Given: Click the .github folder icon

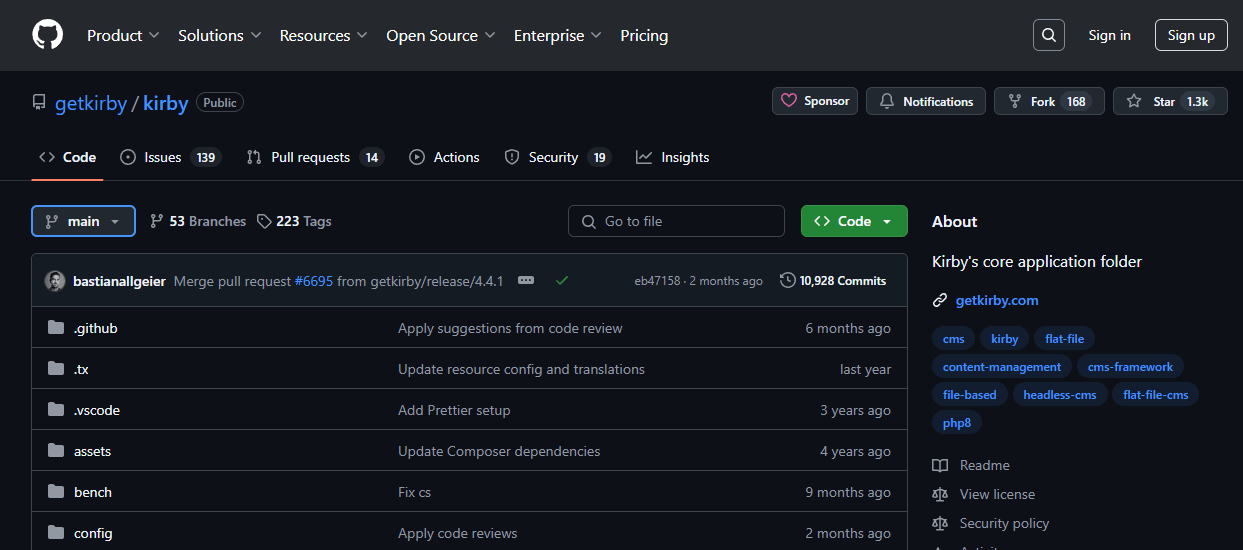Looking at the screenshot, I should pyautogui.click(x=56, y=328).
